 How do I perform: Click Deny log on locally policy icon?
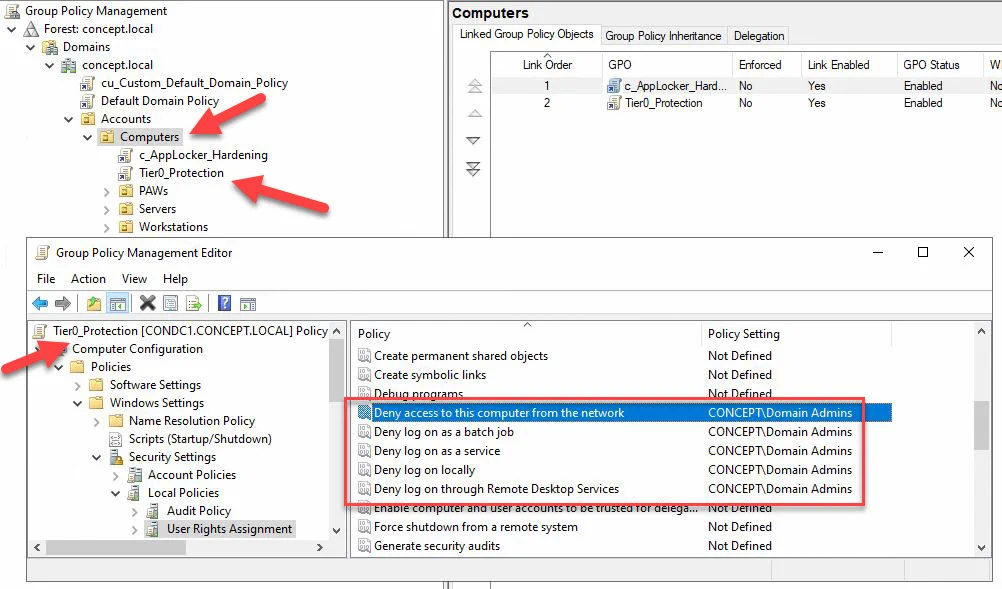[x=364, y=470]
